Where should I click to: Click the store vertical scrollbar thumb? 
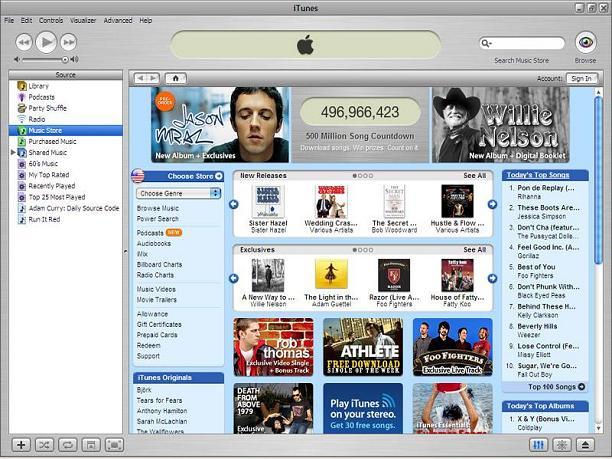point(599,180)
